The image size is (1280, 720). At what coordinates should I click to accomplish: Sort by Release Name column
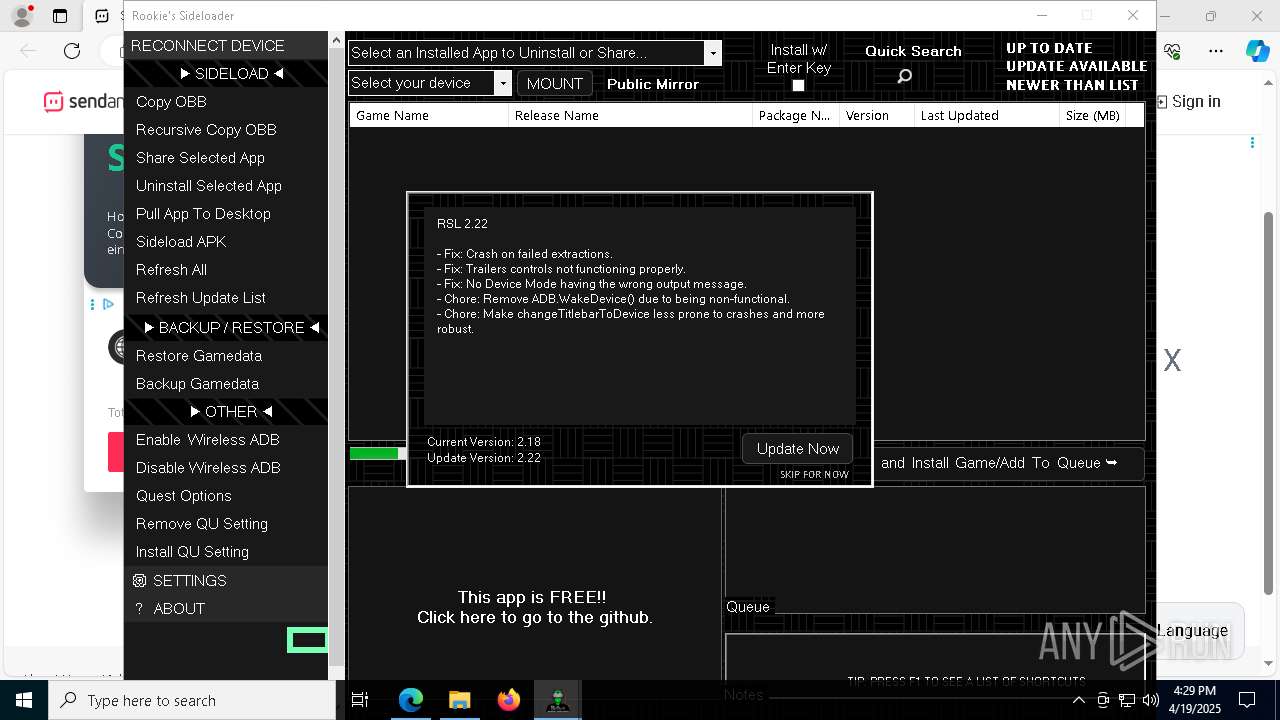click(x=630, y=115)
